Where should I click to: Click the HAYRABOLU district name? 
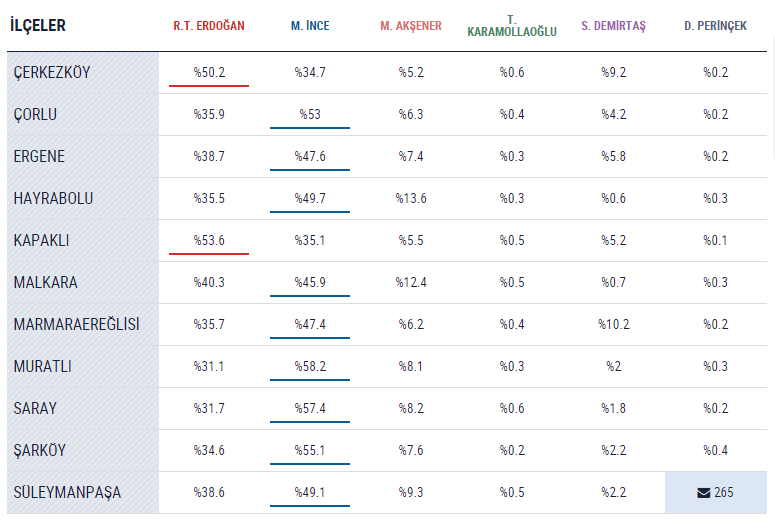tap(54, 199)
